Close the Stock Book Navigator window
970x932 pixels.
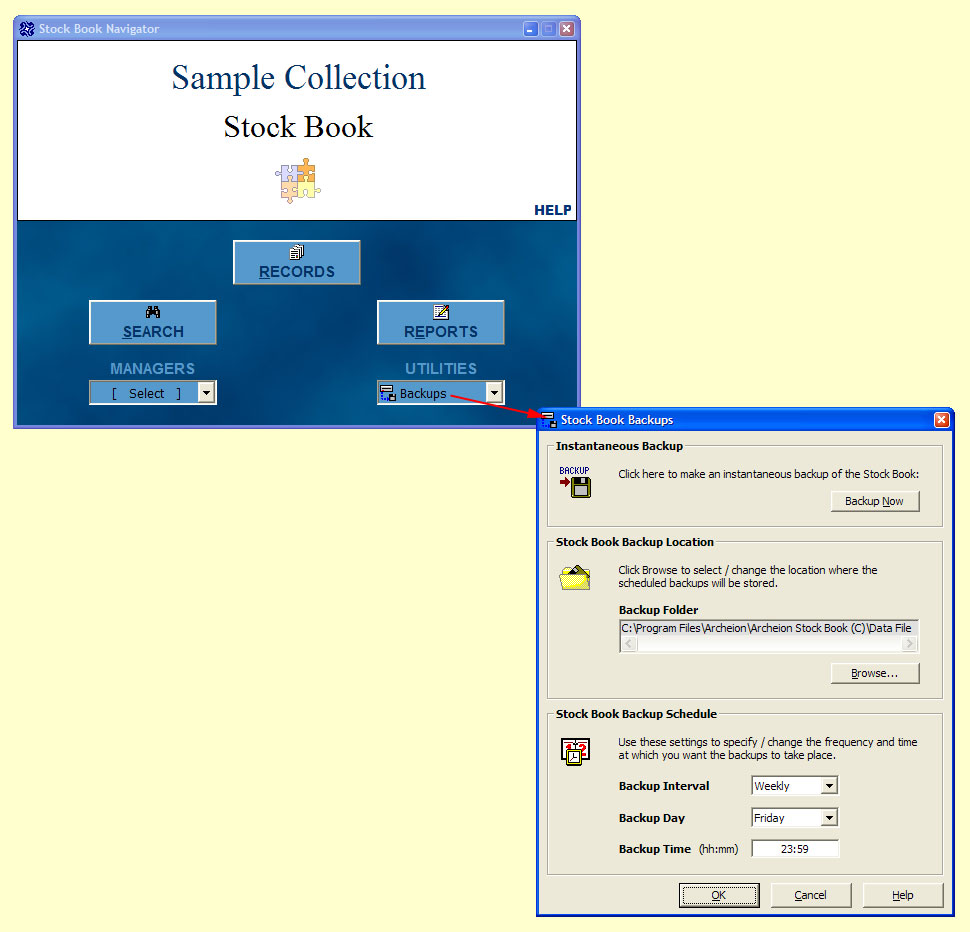tap(567, 29)
